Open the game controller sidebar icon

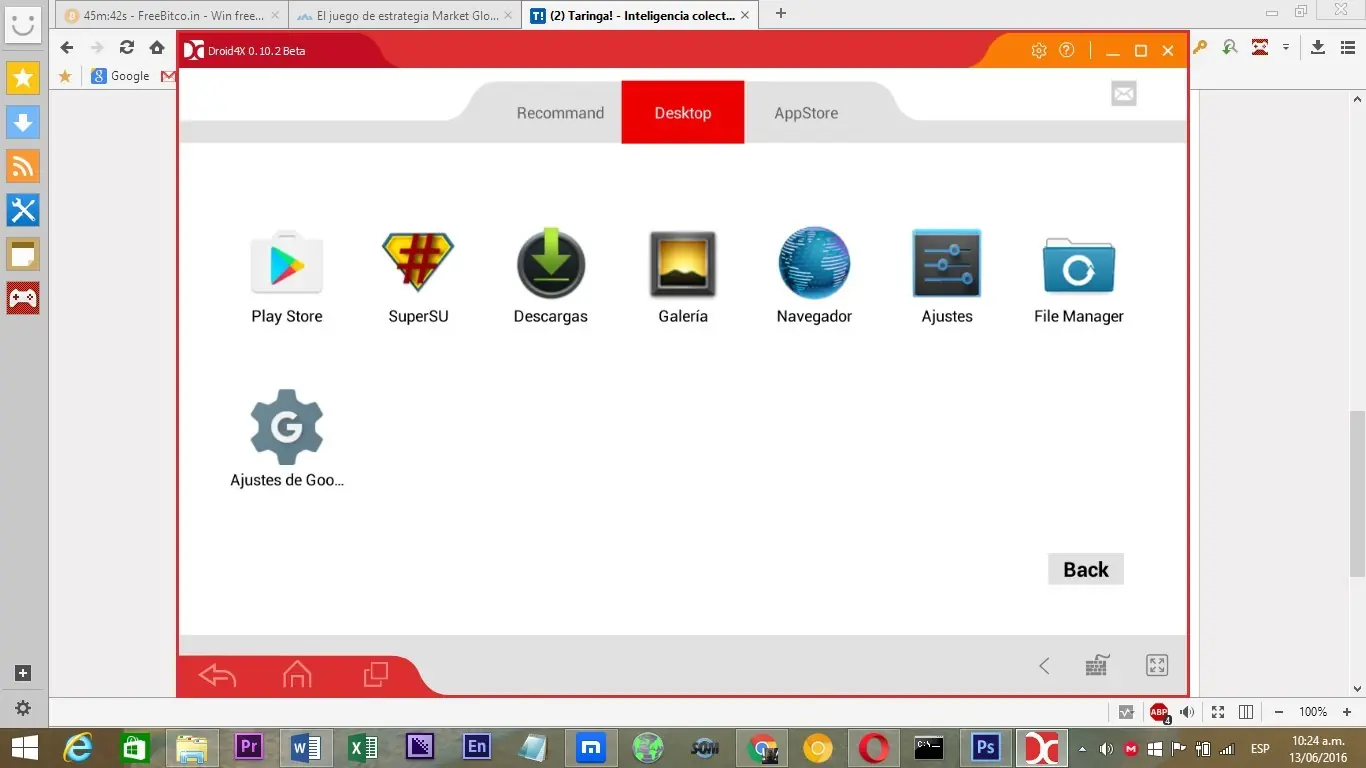[23, 298]
